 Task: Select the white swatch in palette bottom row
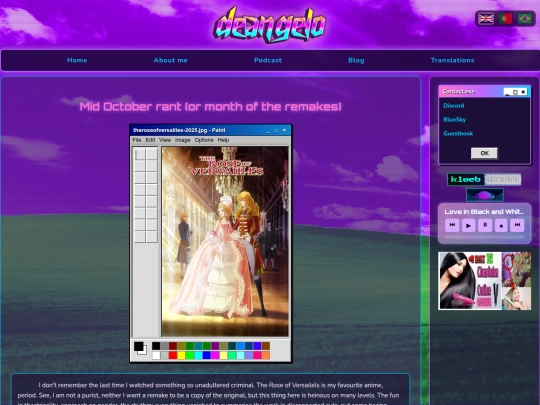156,355
